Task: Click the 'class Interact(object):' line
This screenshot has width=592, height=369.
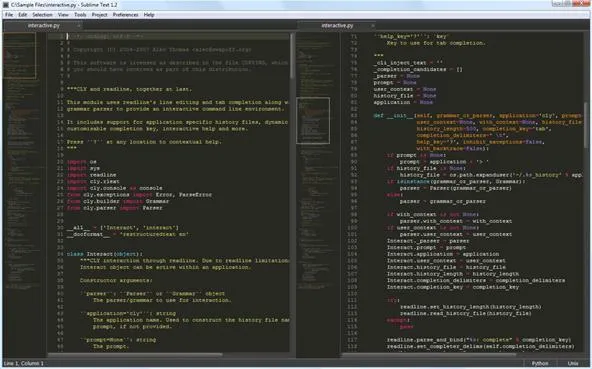Action: (105, 254)
